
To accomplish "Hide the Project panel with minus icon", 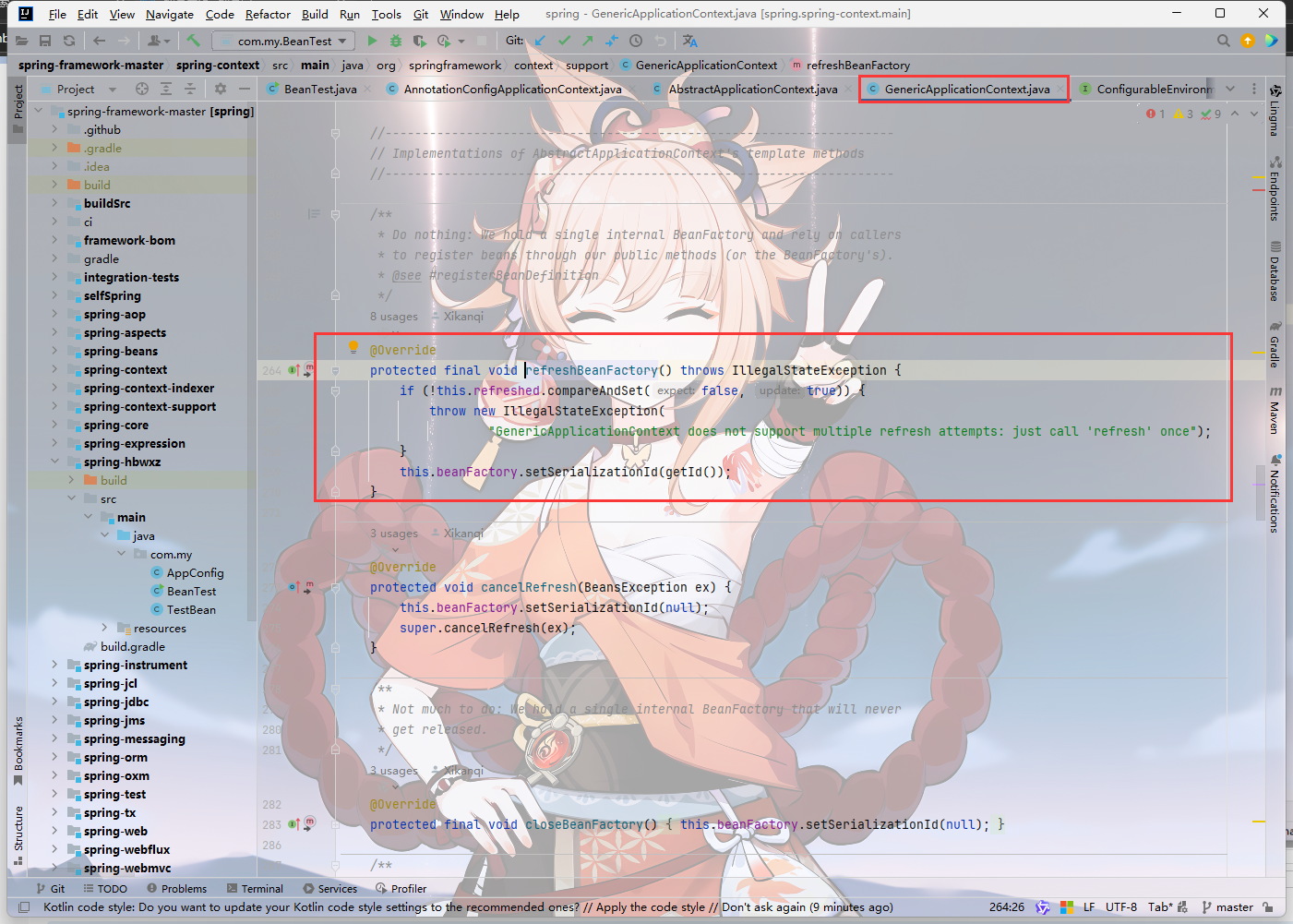I will click(x=245, y=89).
